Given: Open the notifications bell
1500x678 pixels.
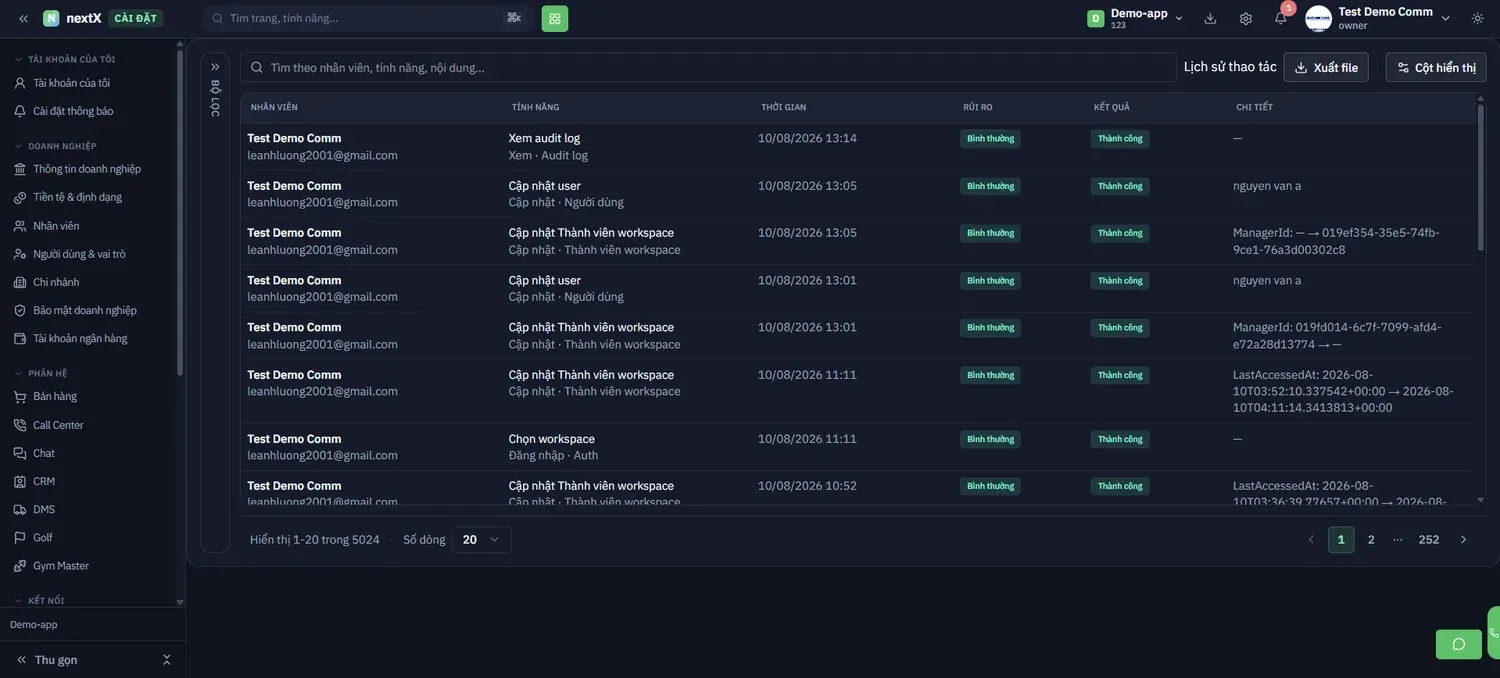Looking at the screenshot, I should [1281, 18].
